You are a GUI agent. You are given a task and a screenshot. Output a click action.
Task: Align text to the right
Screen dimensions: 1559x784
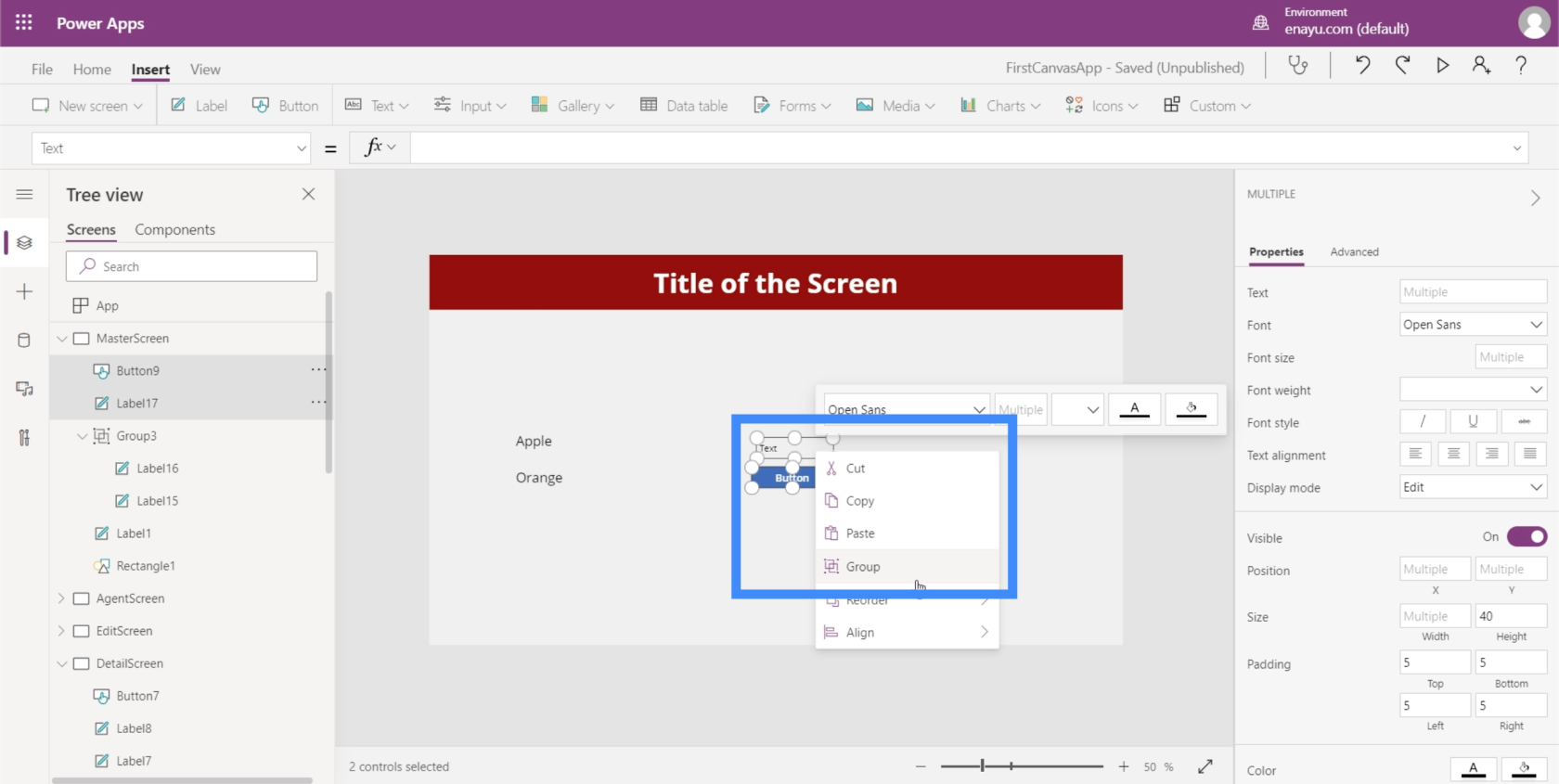point(1491,454)
